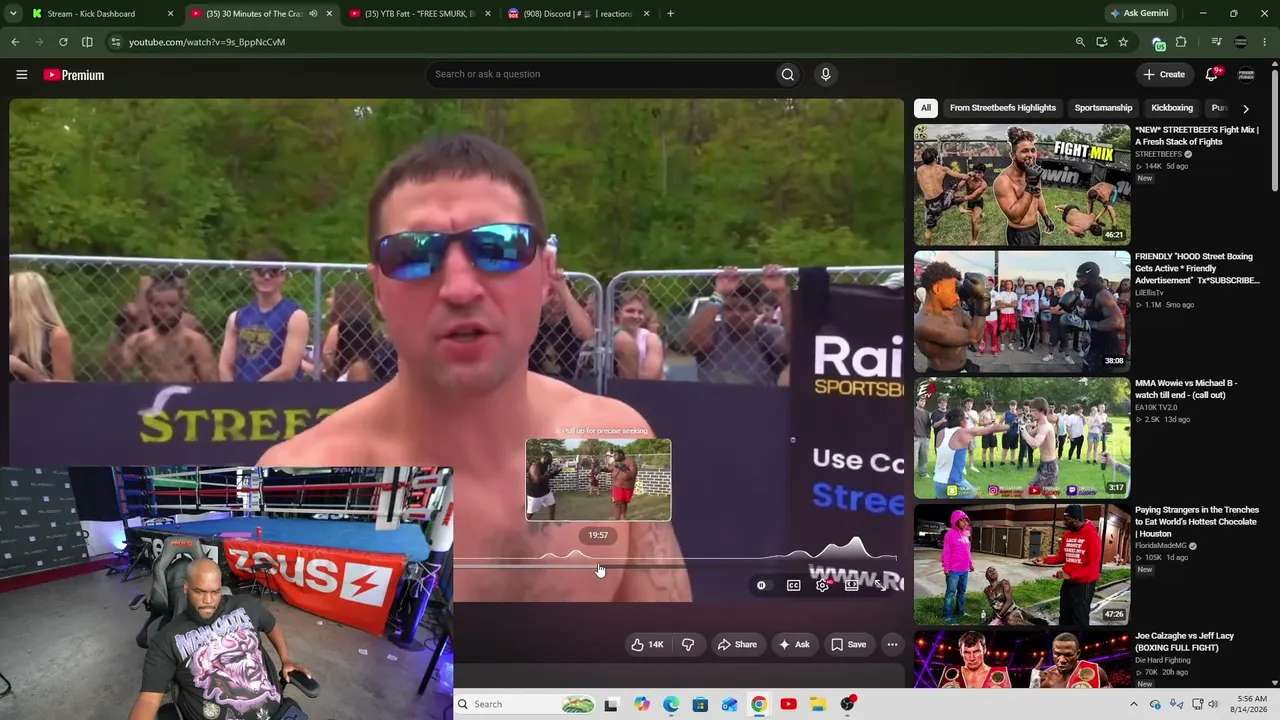
Task: Open Chrome extensions puzzle icon
Action: coord(1181,42)
